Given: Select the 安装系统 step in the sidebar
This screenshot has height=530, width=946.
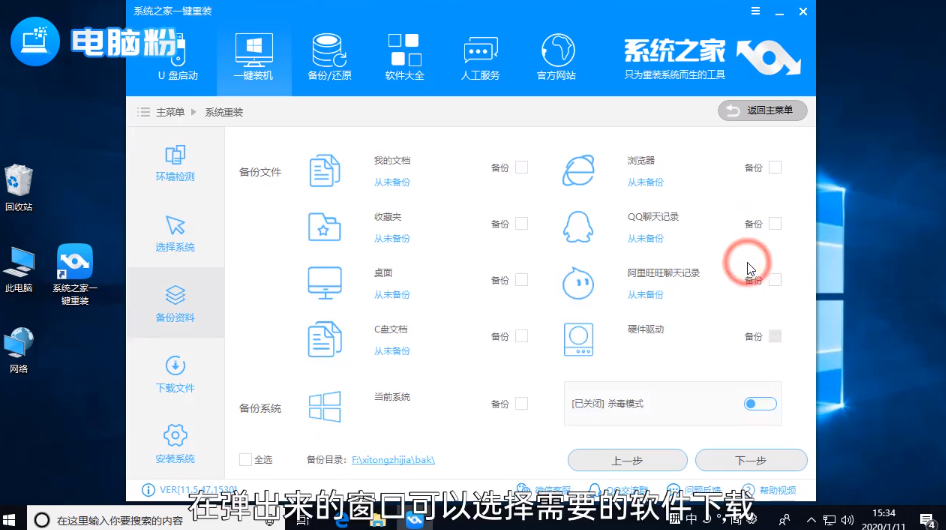Looking at the screenshot, I should 175,444.
